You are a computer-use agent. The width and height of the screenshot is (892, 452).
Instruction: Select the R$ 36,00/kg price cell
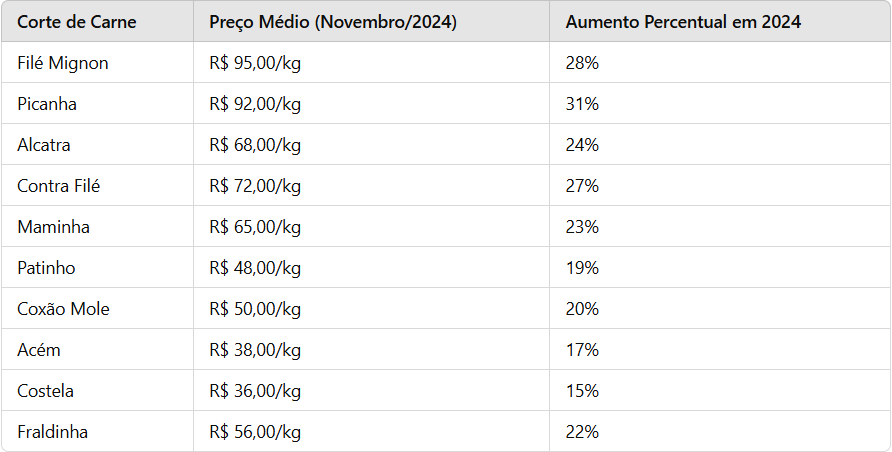255,391
